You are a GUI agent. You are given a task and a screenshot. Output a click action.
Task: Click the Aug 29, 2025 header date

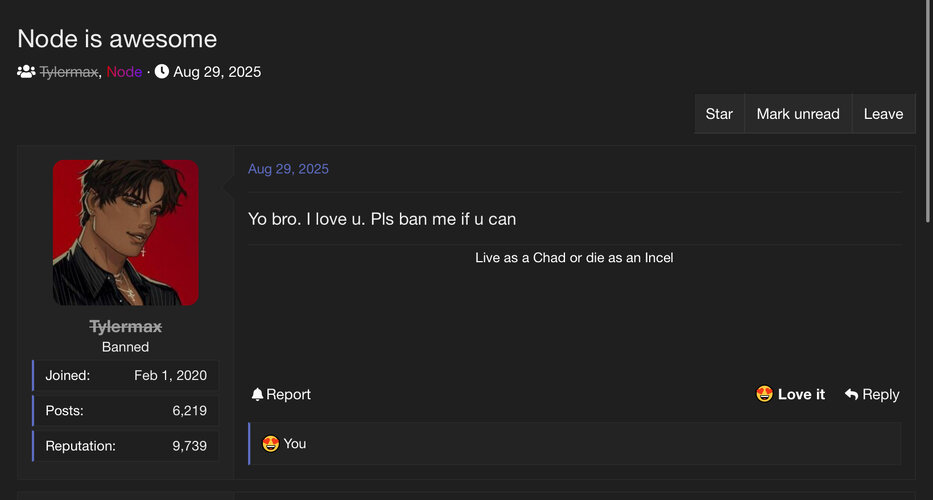[x=217, y=72]
